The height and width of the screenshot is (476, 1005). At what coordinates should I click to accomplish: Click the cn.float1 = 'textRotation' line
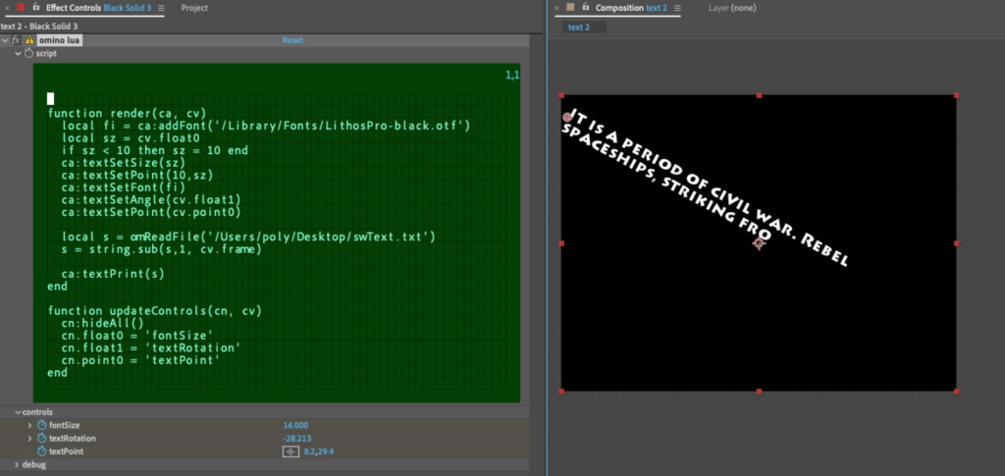(x=151, y=348)
